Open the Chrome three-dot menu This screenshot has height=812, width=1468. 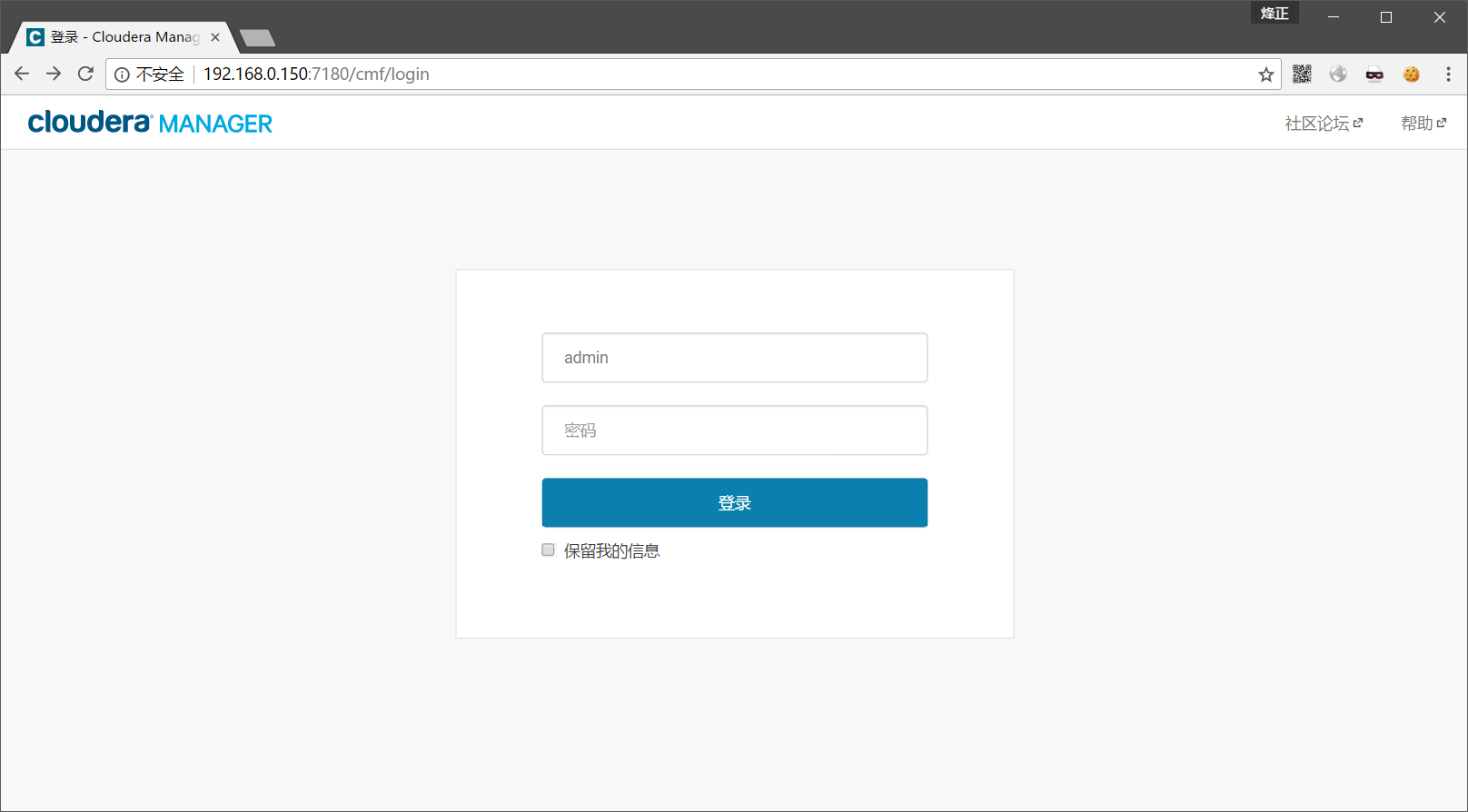tap(1448, 74)
